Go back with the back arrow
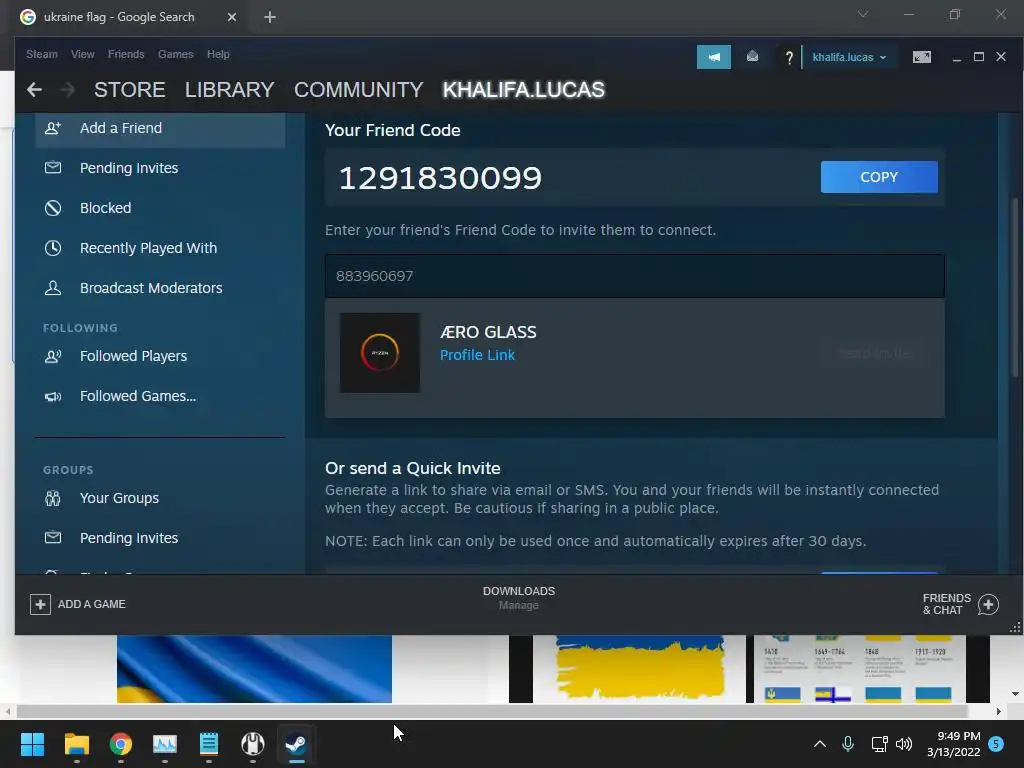The image size is (1024, 768). 34,89
